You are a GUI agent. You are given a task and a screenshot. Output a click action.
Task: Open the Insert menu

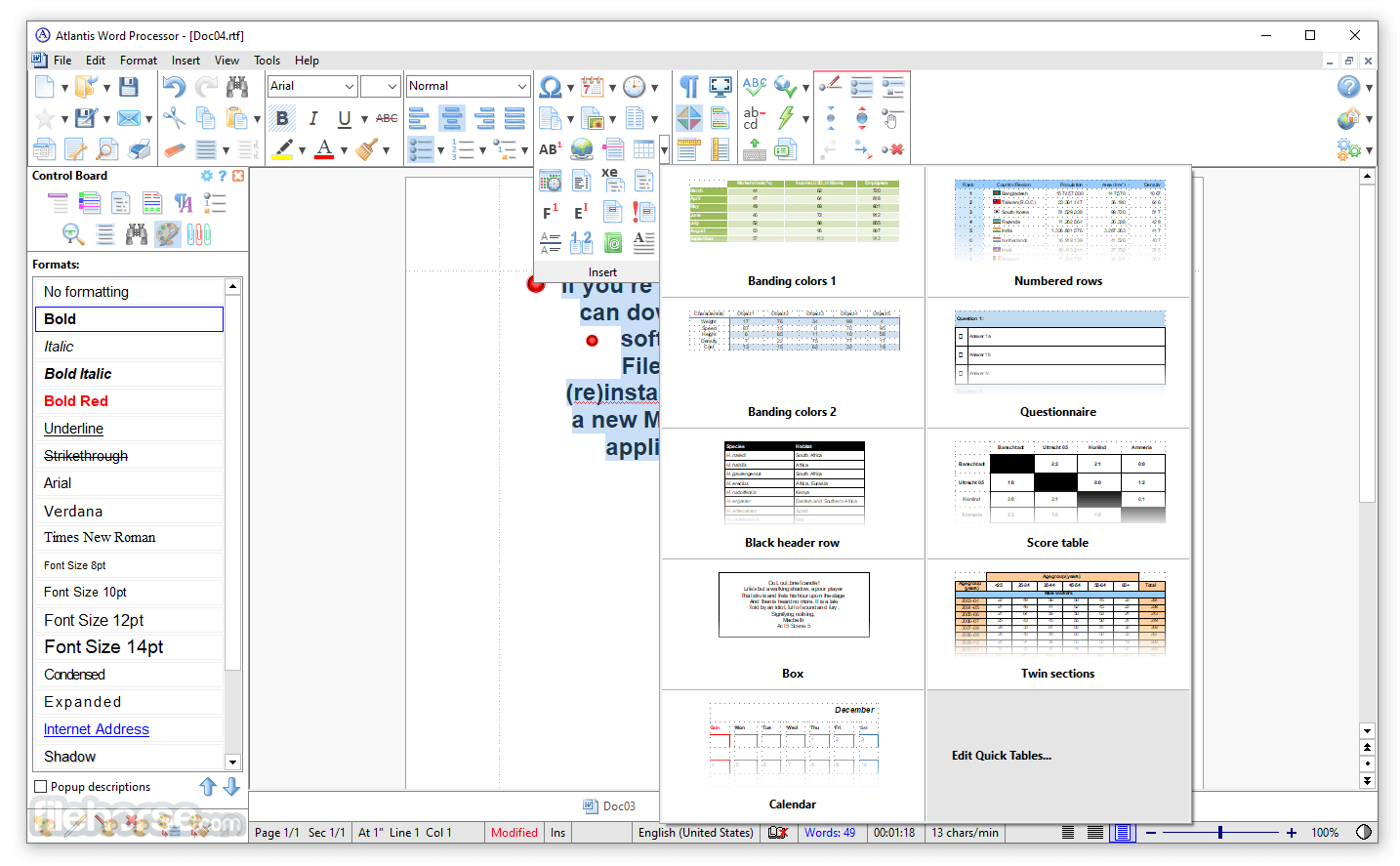185,61
